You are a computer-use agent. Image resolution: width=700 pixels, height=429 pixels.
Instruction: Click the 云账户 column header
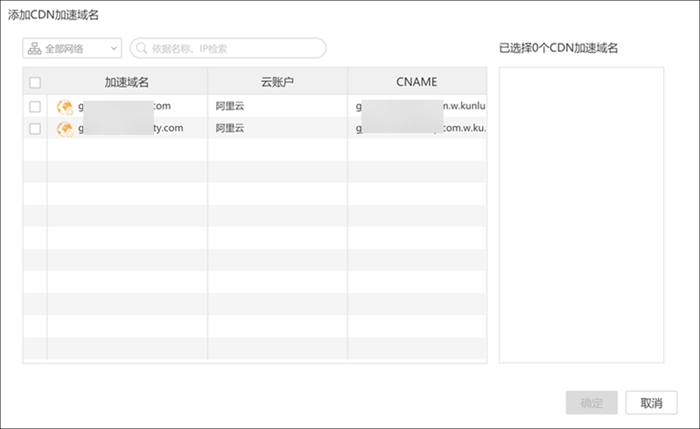point(277,82)
